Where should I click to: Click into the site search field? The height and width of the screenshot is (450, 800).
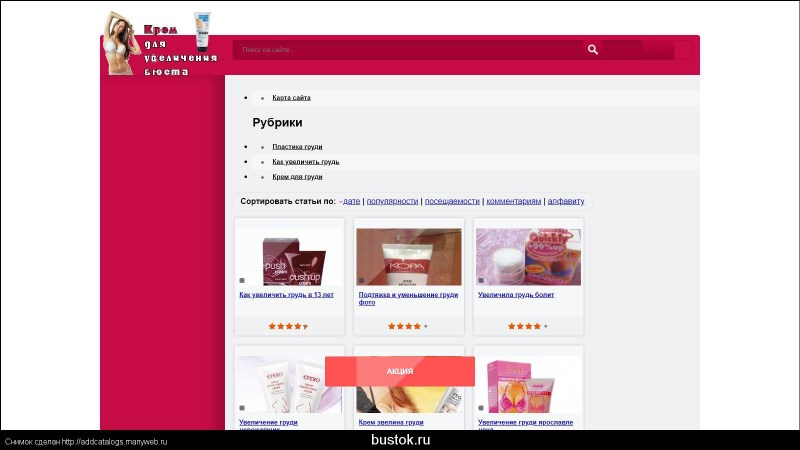click(x=405, y=49)
